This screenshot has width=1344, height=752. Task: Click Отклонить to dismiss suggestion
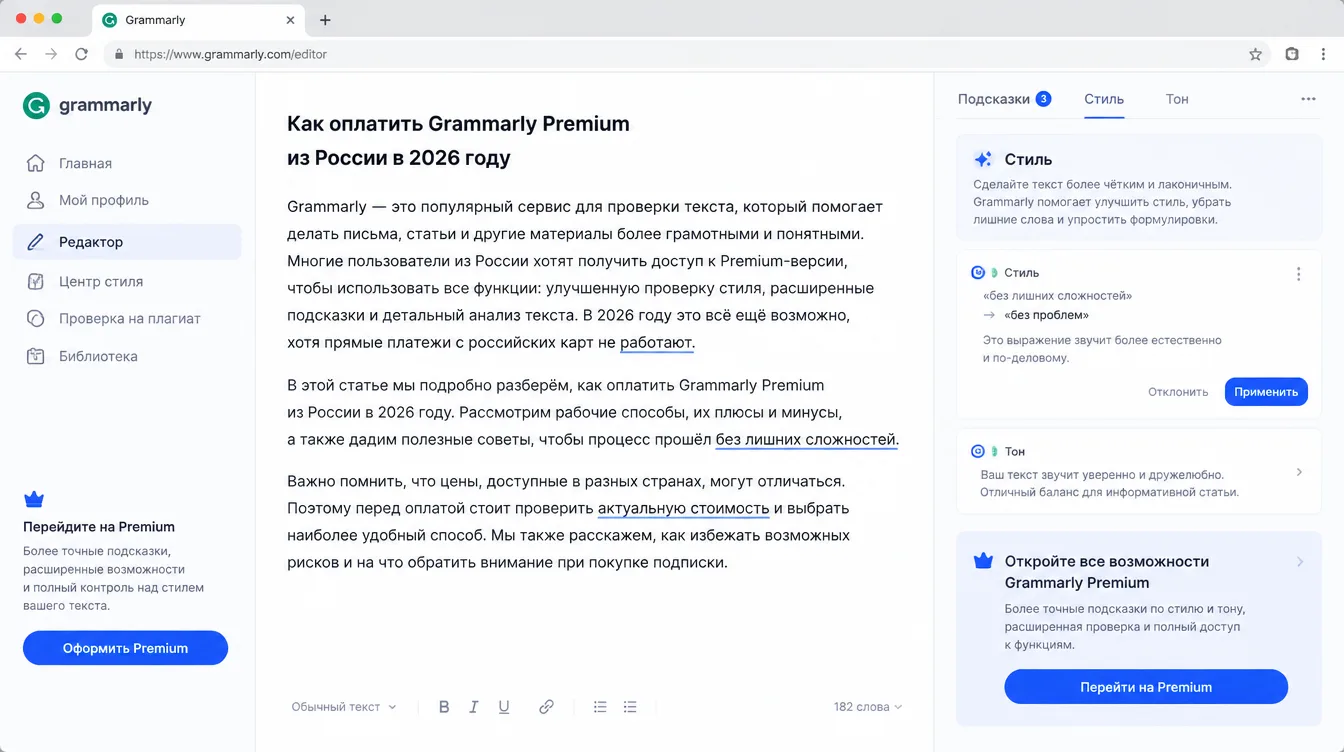click(1178, 392)
